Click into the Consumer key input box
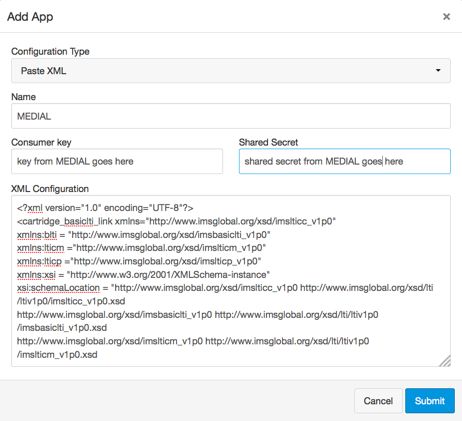The image size is (462, 421). point(117,161)
